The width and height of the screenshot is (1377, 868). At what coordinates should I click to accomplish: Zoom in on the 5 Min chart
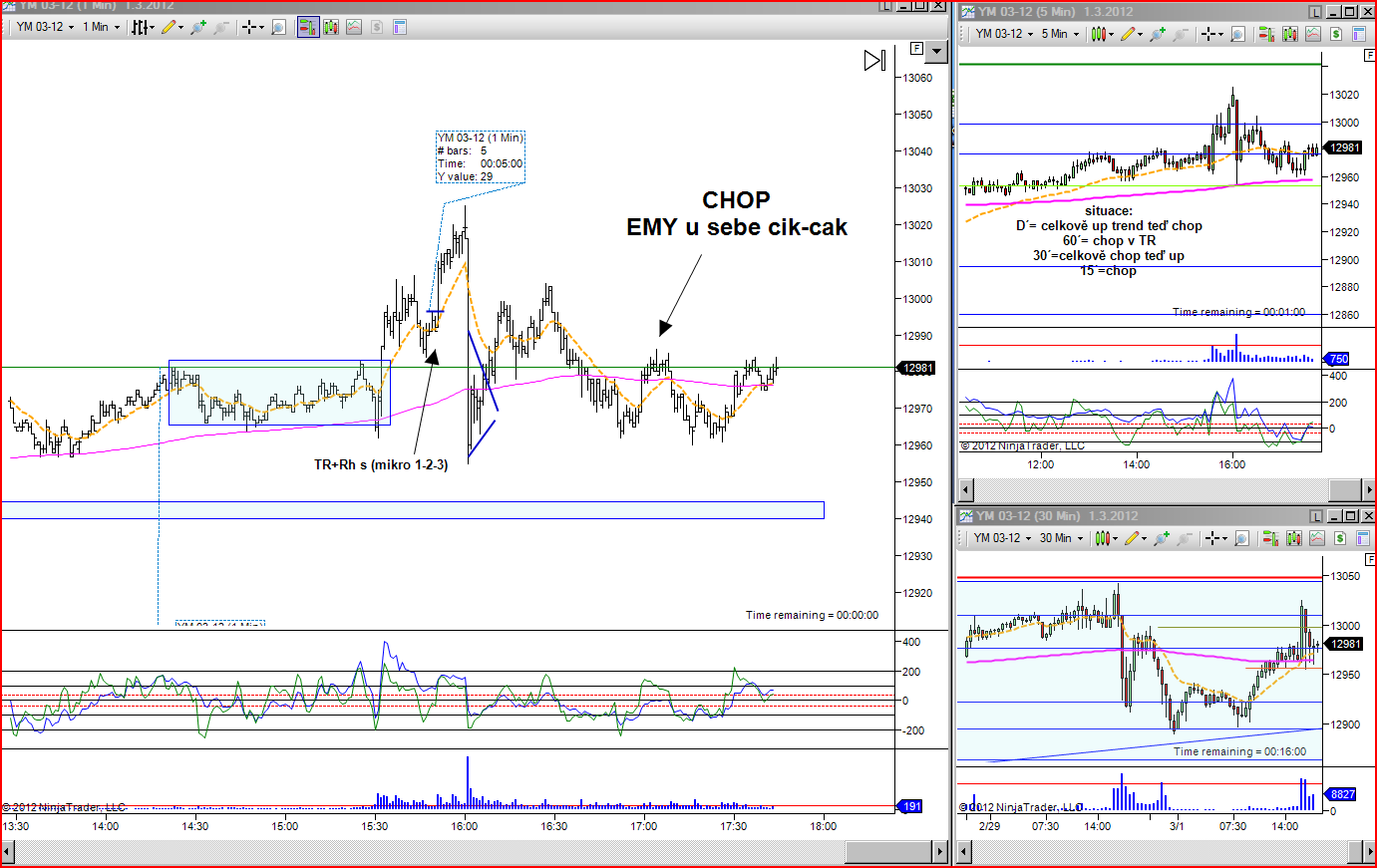point(1158,34)
